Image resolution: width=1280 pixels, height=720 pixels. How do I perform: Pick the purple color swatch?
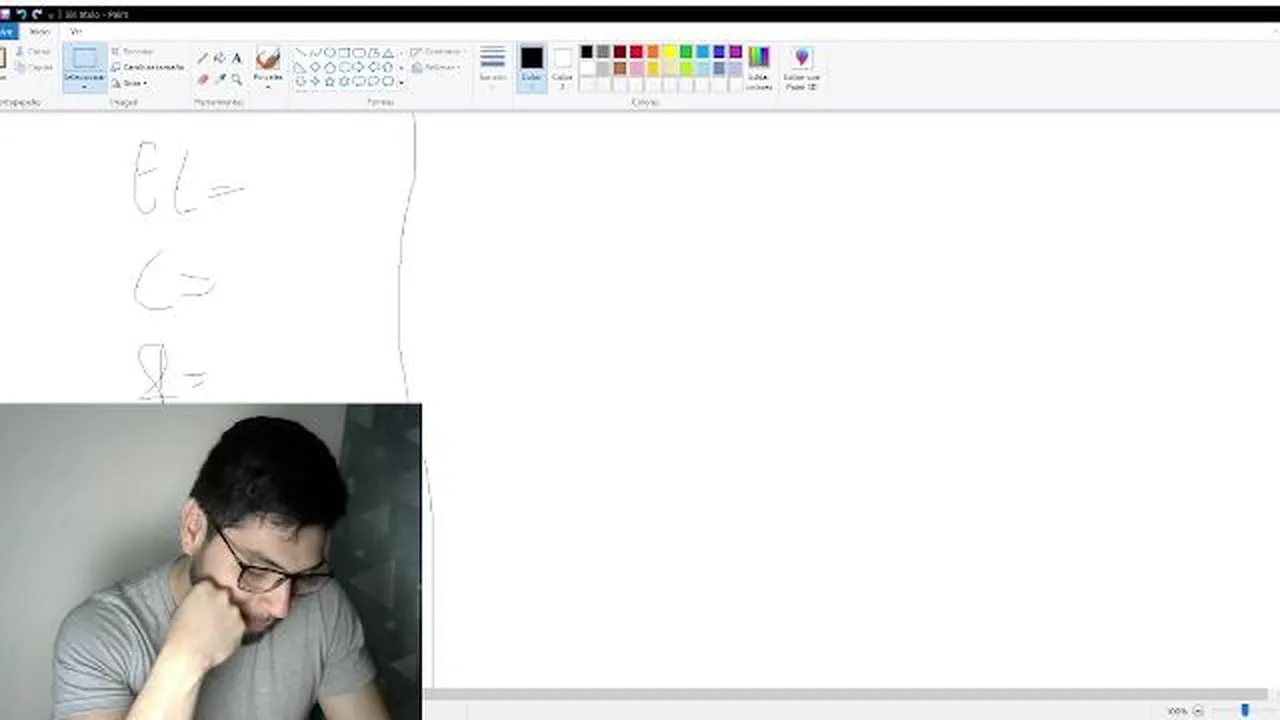click(735, 52)
